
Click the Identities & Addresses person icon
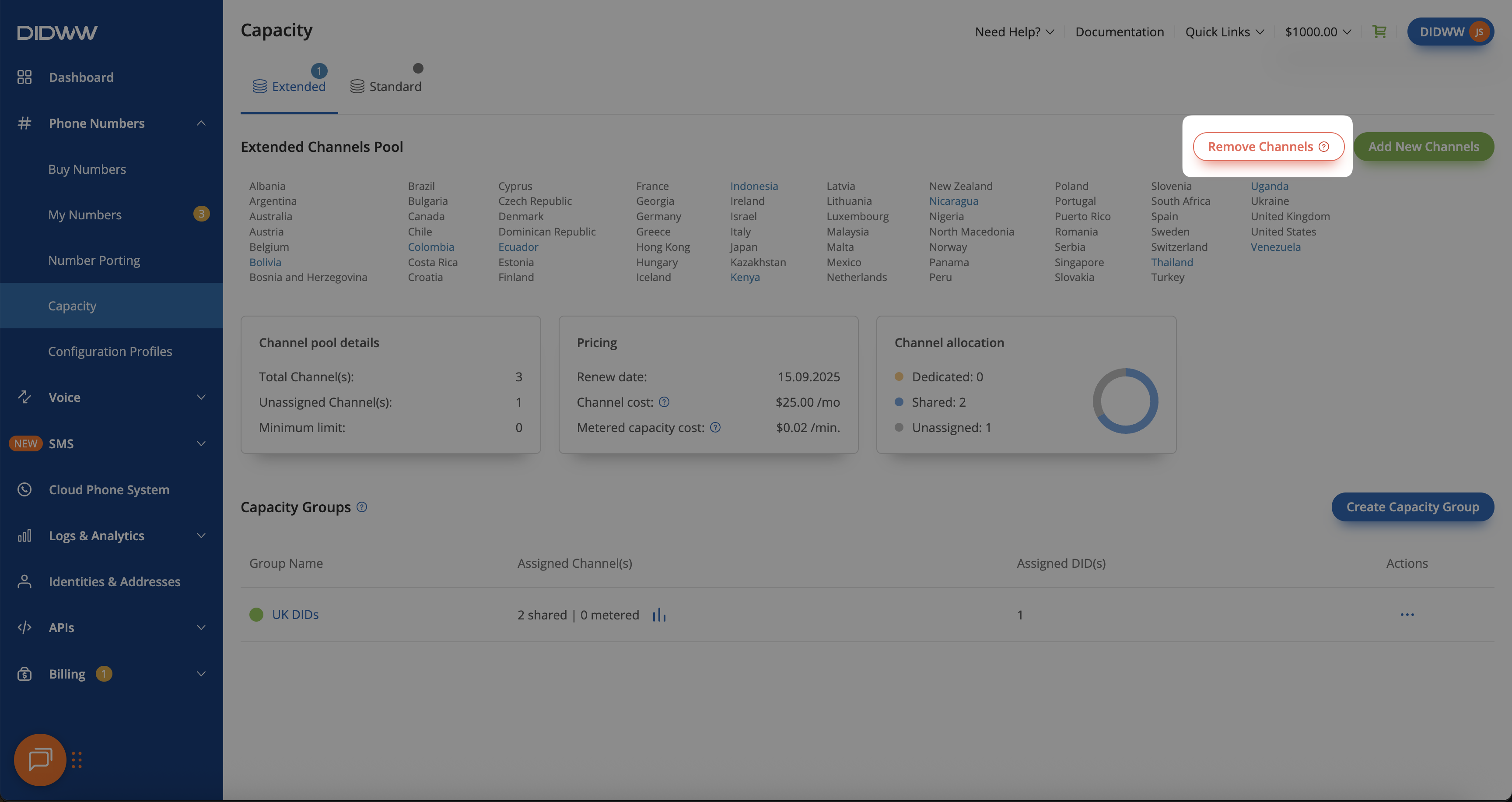click(x=24, y=581)
